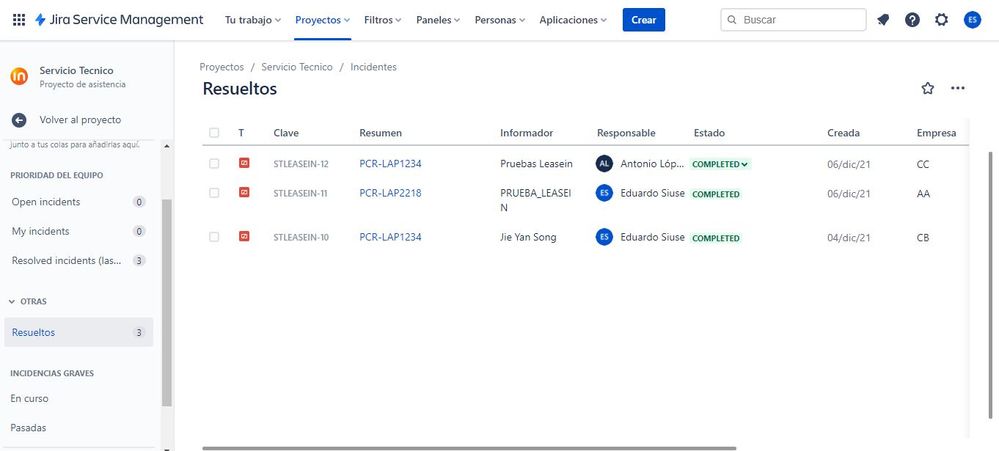Star the Resueltos queue
Screen dimensions: 999x451
(928, 89)
